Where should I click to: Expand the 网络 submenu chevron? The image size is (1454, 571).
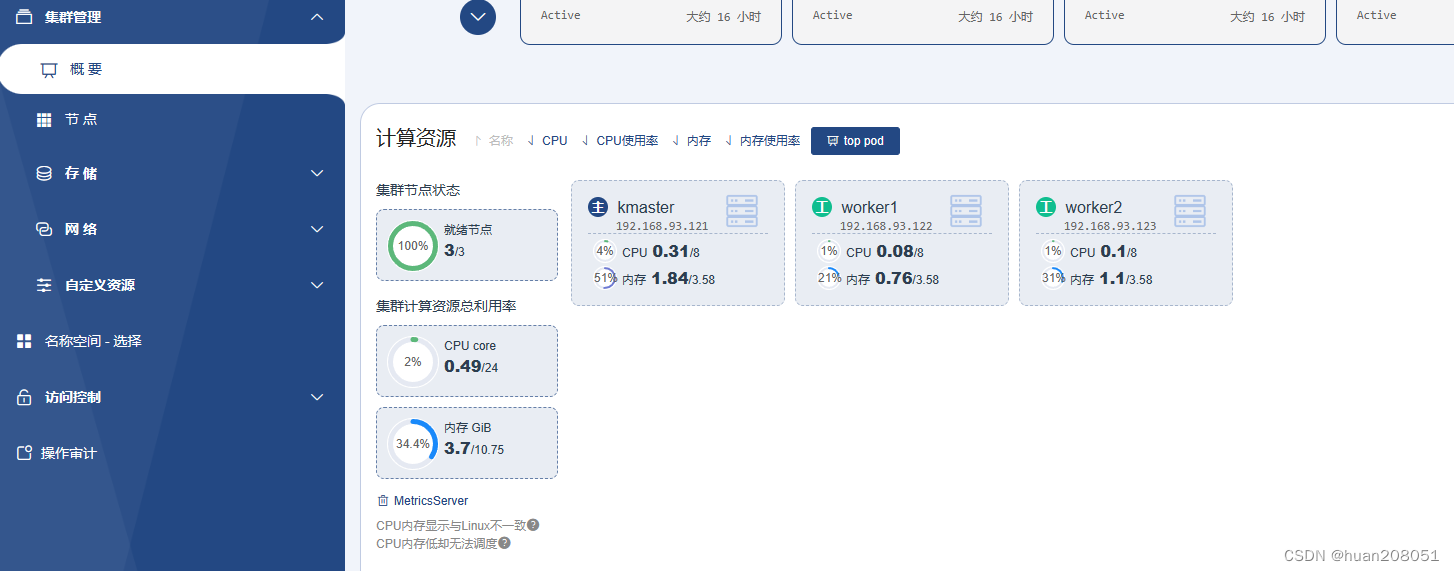[317, 229]
